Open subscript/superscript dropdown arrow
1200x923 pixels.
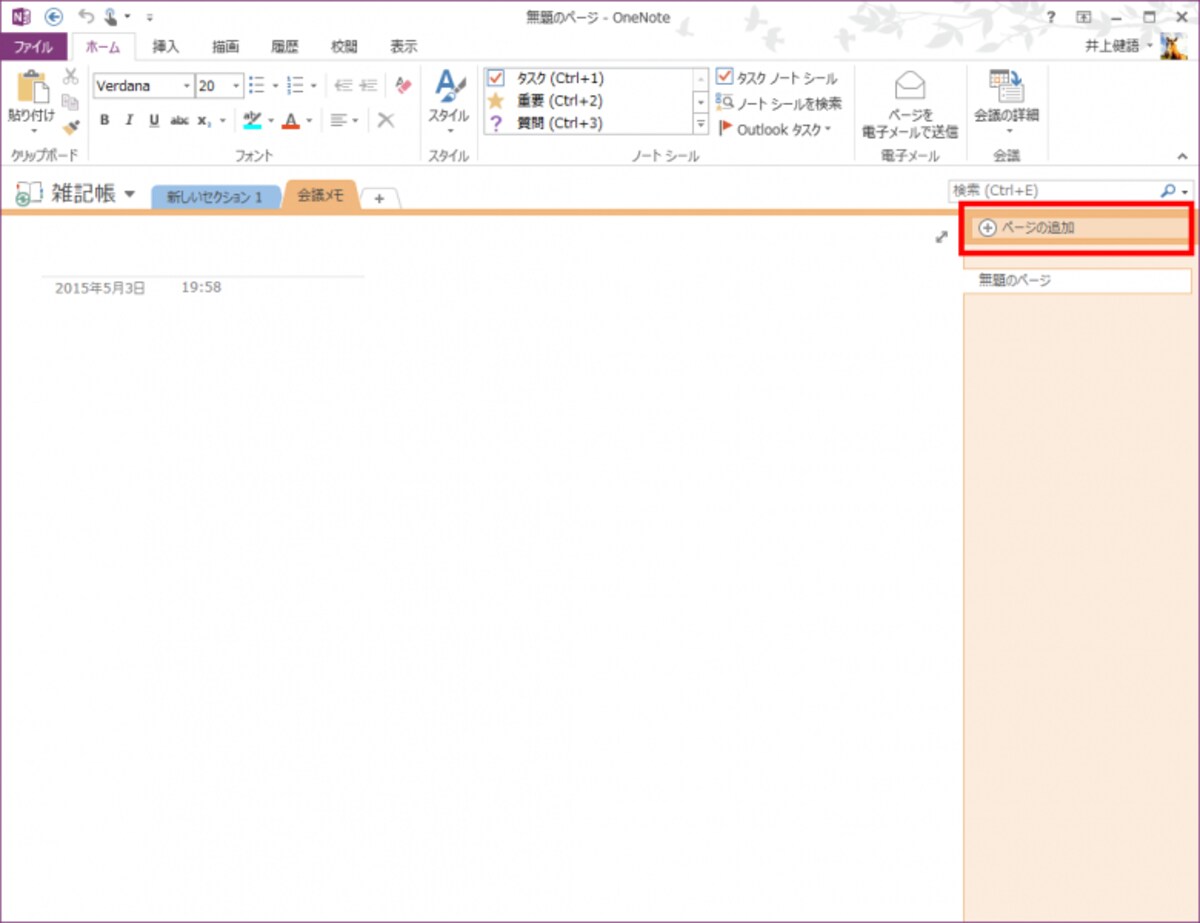(222, 121)
